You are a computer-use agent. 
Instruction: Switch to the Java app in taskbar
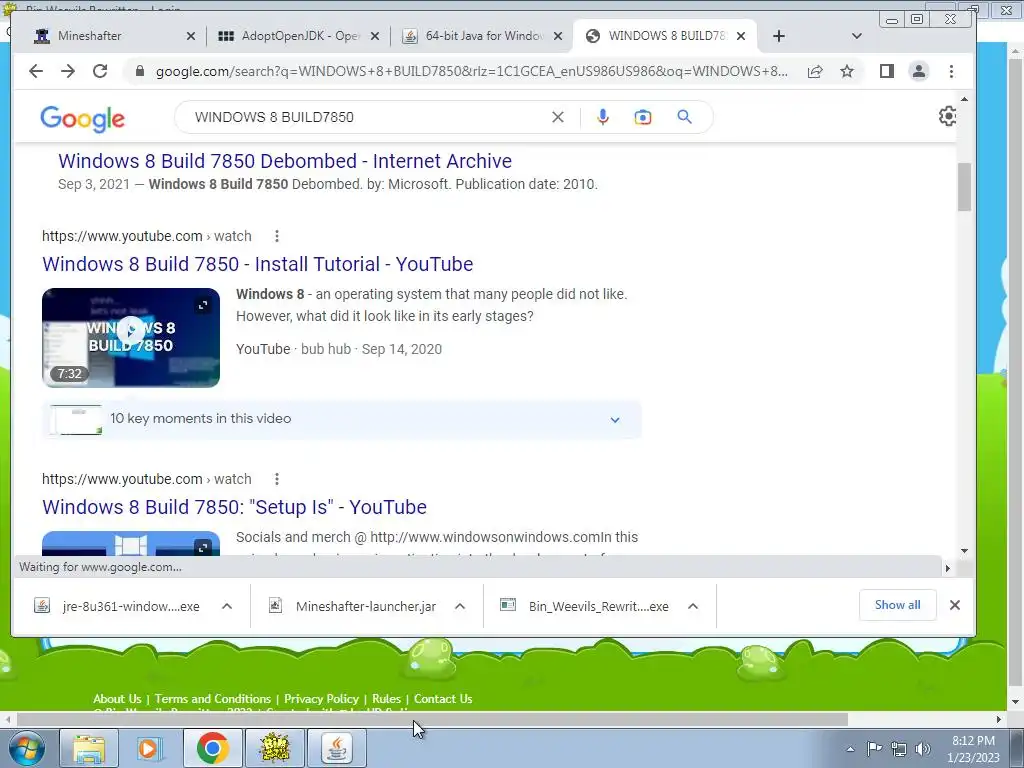pos(336,748)
